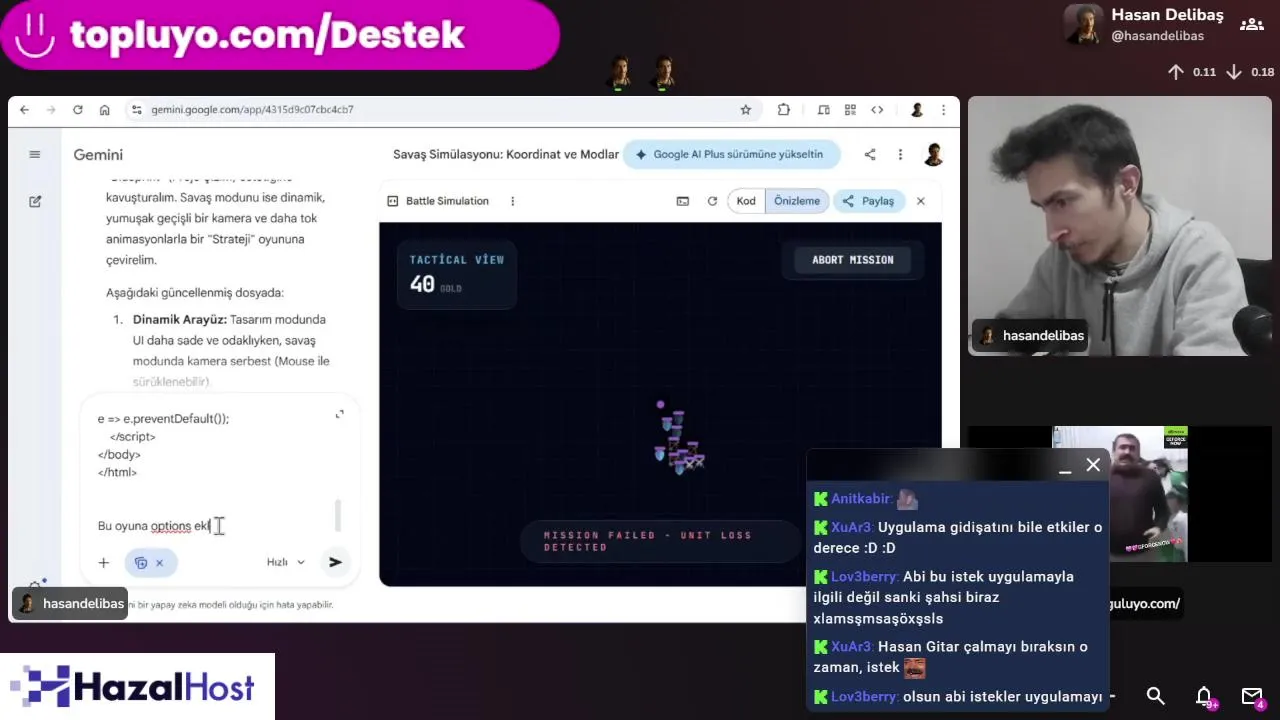This screenshot has width=1280, height=720.
Task: Switch to the Önizleme tab
Action: pyautogui.click(x=797, y=201)
